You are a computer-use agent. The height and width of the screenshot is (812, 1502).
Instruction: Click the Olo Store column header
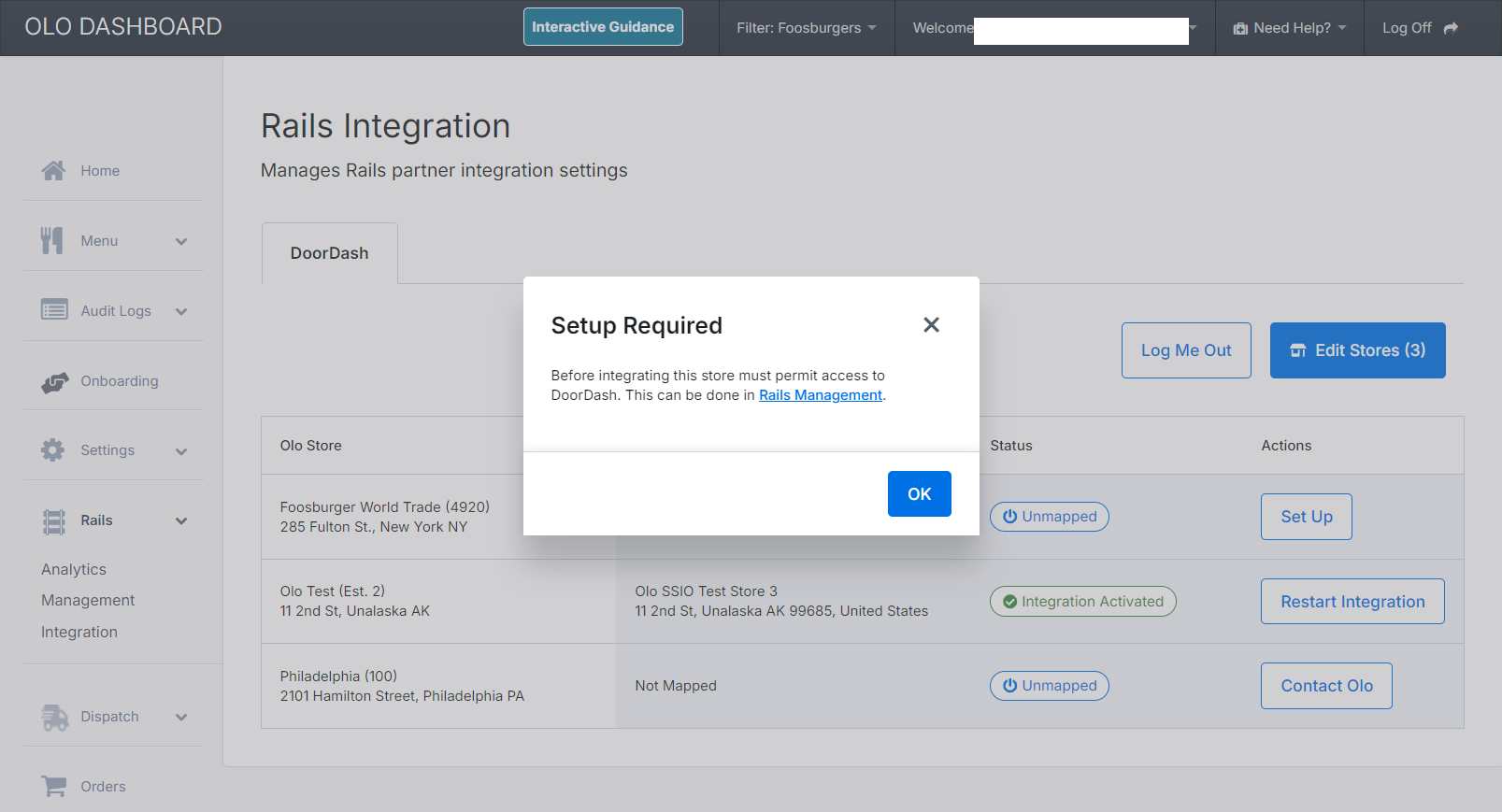coord(311,446)
